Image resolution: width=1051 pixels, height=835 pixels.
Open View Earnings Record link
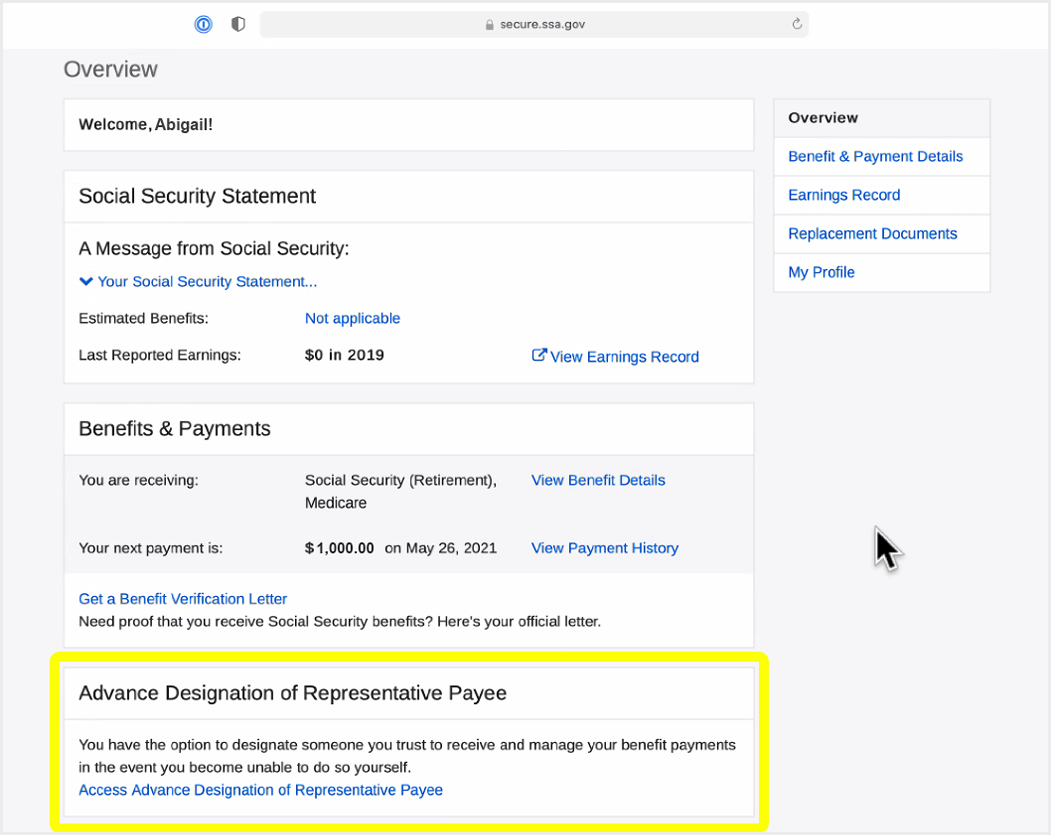click(x=624, y=357)
